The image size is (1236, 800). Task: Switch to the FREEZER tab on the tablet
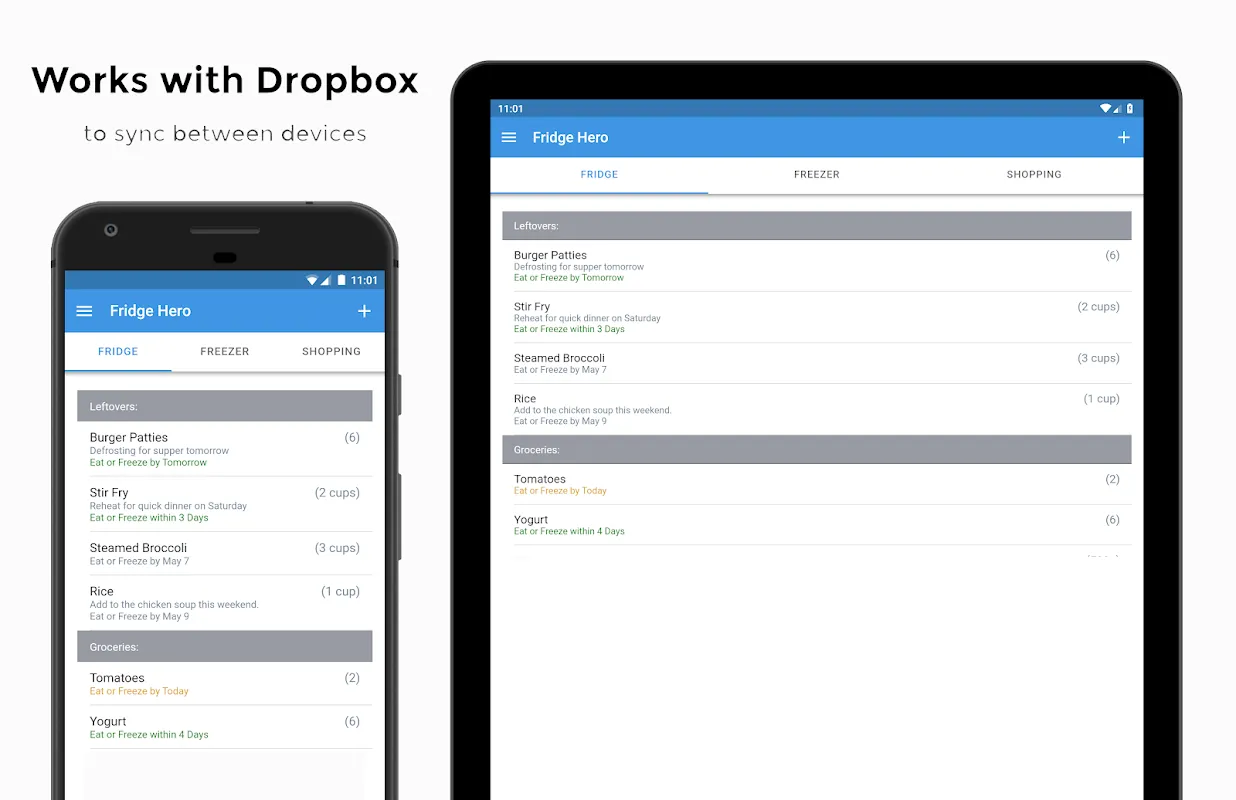816,174
